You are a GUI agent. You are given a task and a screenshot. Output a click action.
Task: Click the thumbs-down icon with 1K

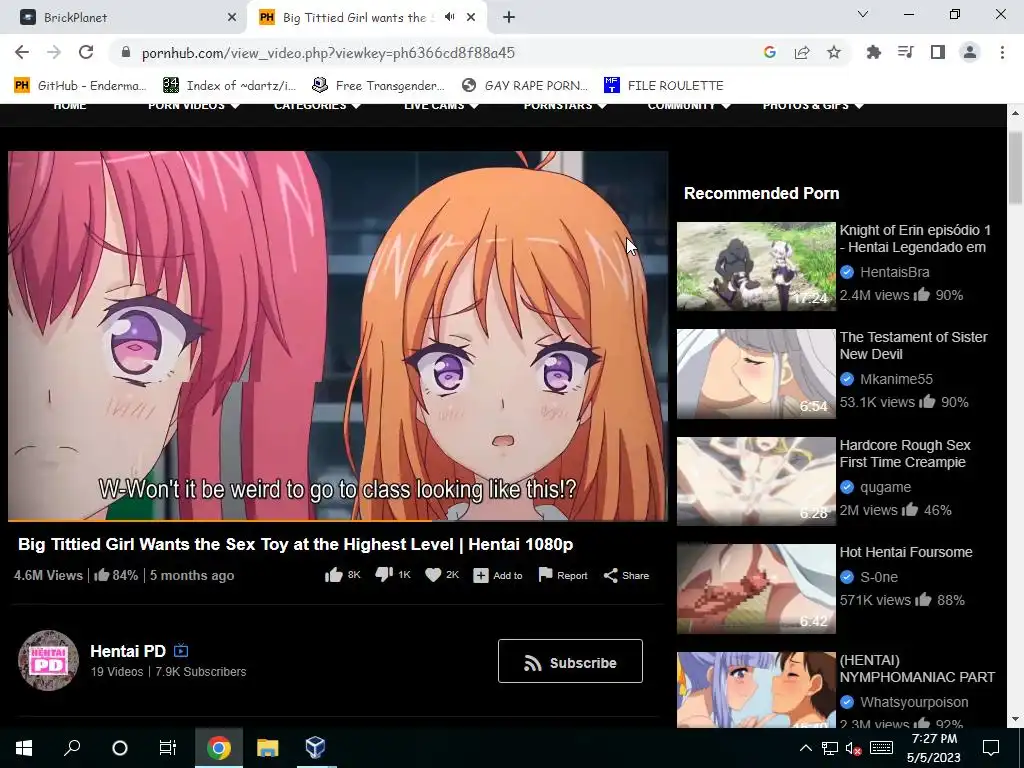tap(384, 575)
